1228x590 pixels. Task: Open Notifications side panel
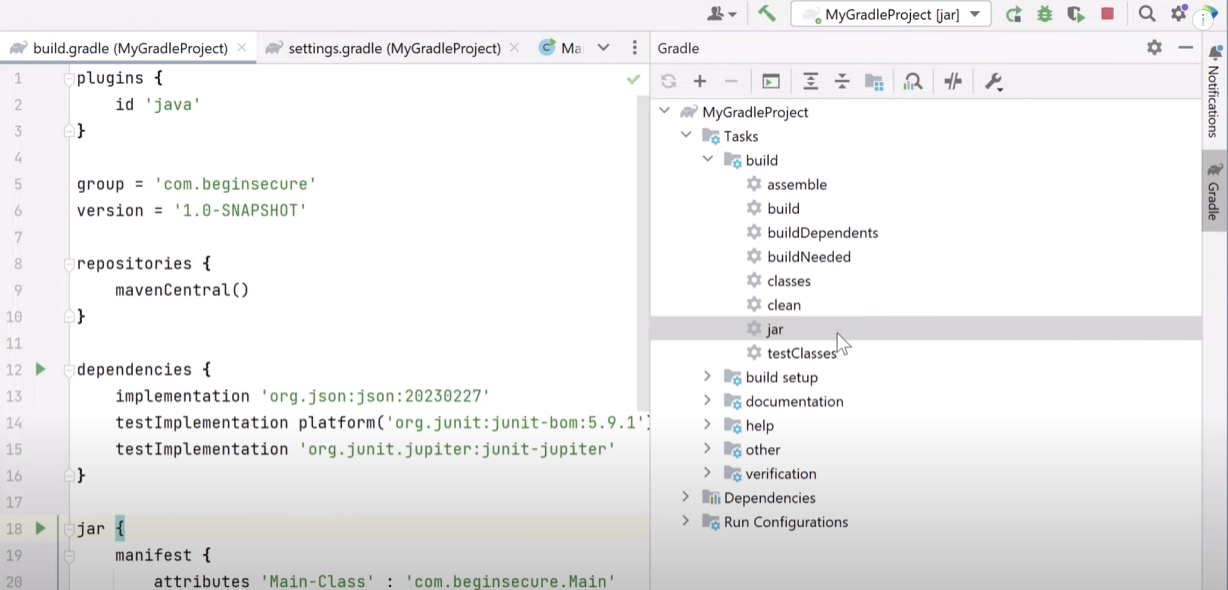pos(1214,91)
